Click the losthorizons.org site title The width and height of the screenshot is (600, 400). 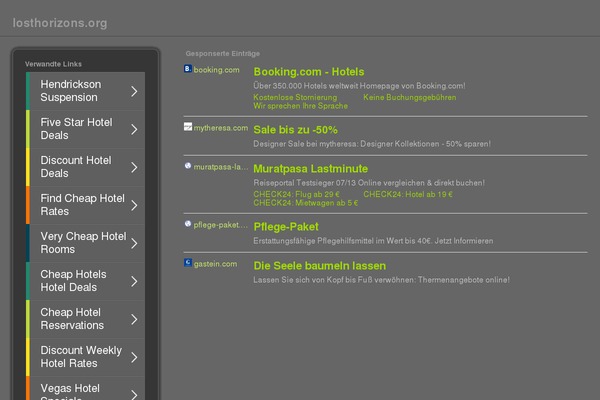[60, 23]
